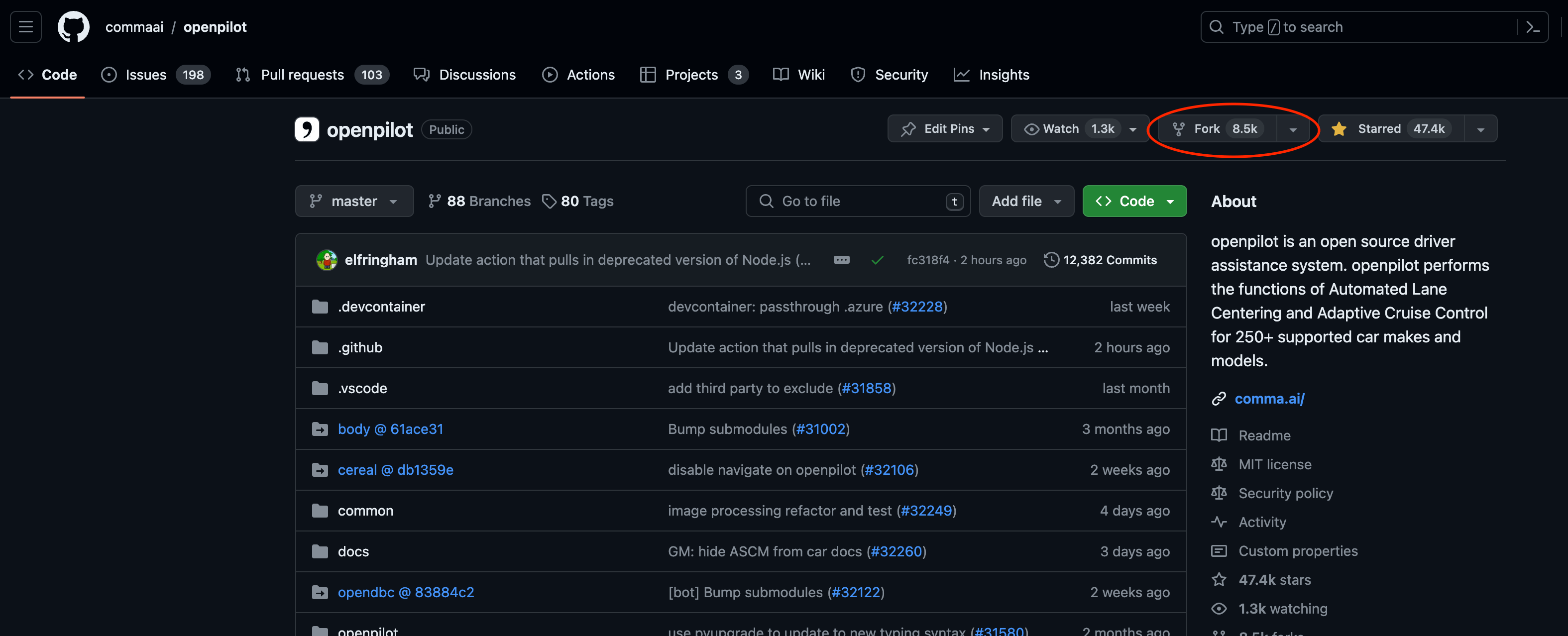Open the comma.ai/ website link

[1270, 399]
